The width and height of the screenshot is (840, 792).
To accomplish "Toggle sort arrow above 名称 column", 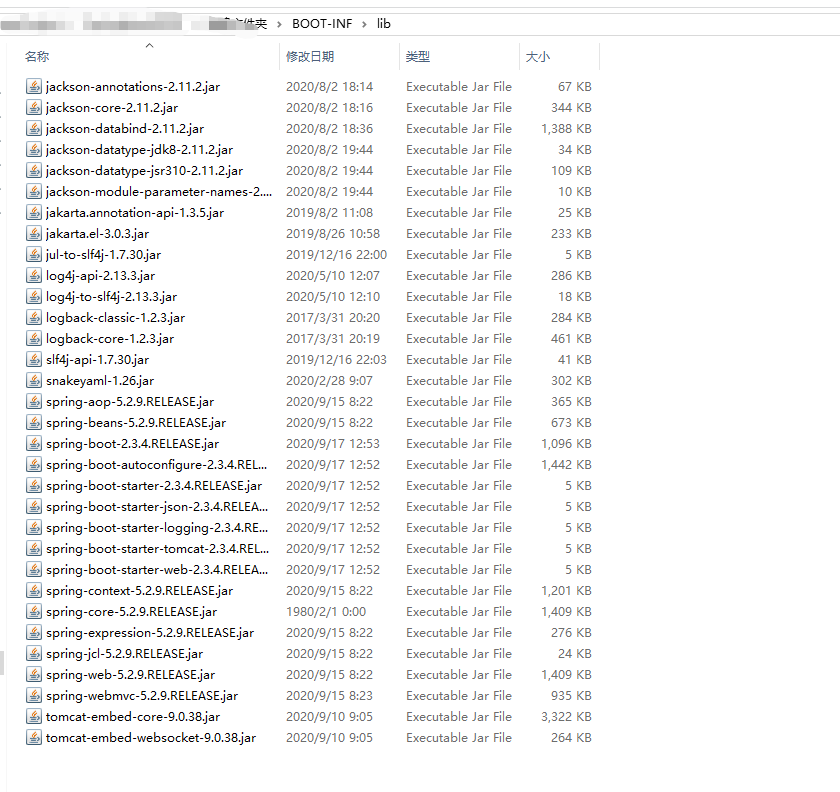I will 149,46.
